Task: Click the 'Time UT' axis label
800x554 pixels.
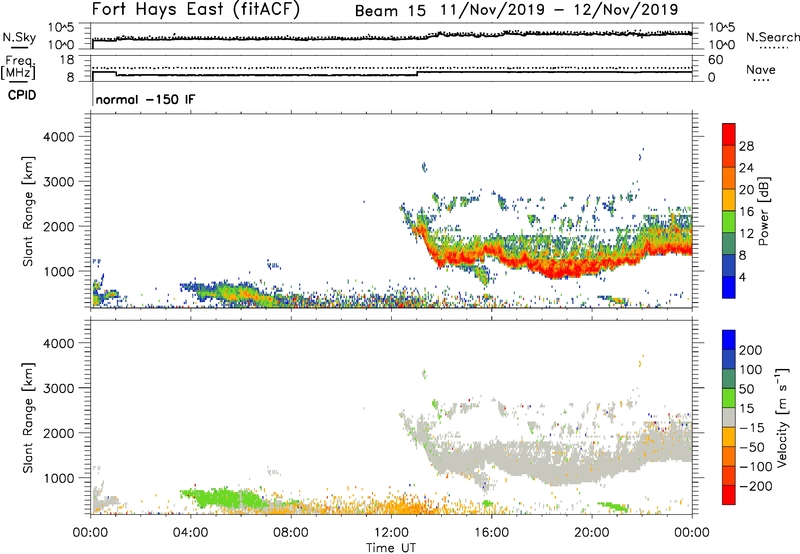Action: (x=391, y=548)
